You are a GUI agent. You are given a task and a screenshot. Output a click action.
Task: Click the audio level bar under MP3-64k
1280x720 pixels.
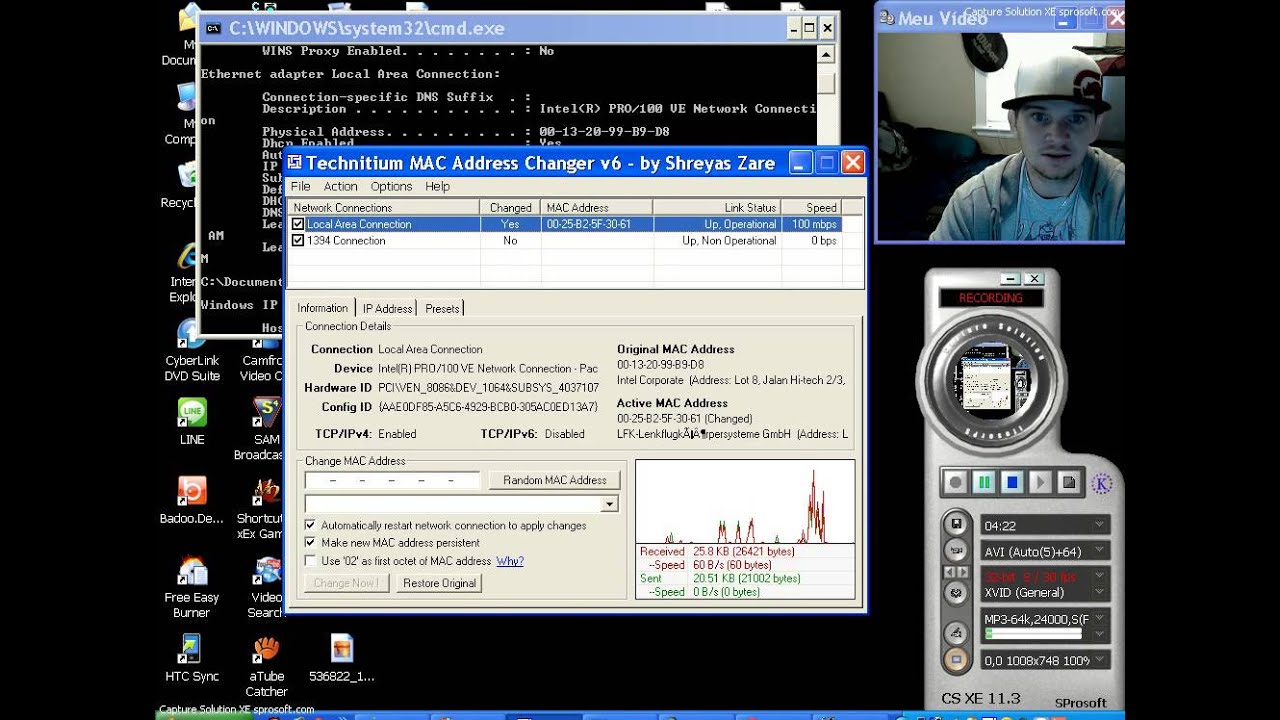point(1034,634)
